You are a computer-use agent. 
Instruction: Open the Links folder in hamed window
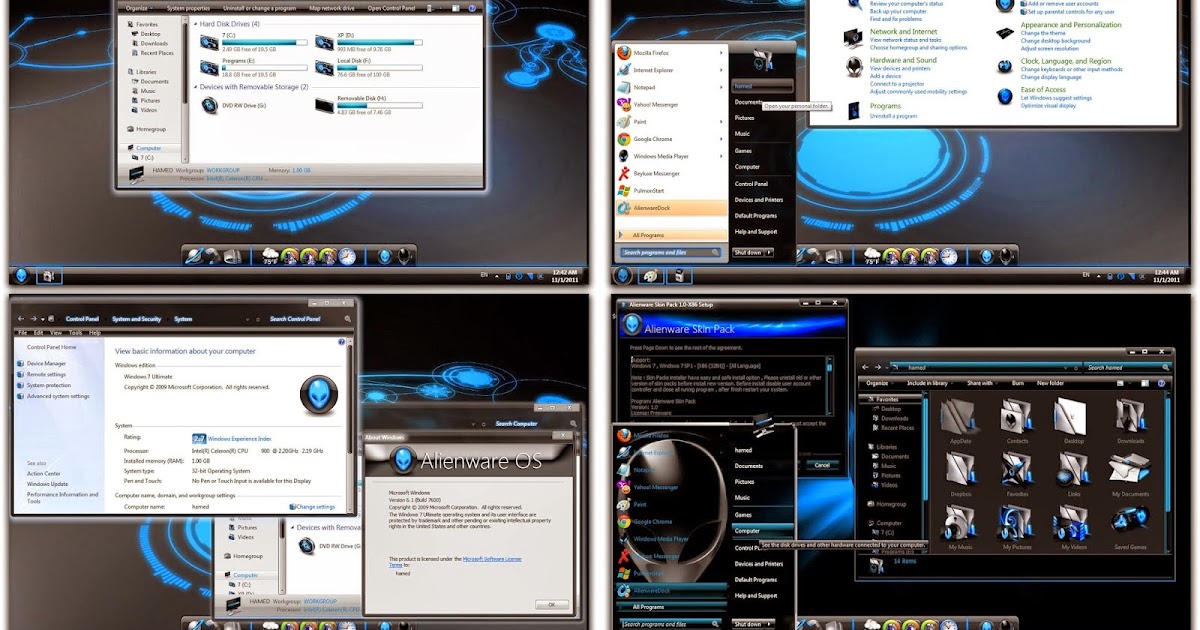click(1073, 469)
